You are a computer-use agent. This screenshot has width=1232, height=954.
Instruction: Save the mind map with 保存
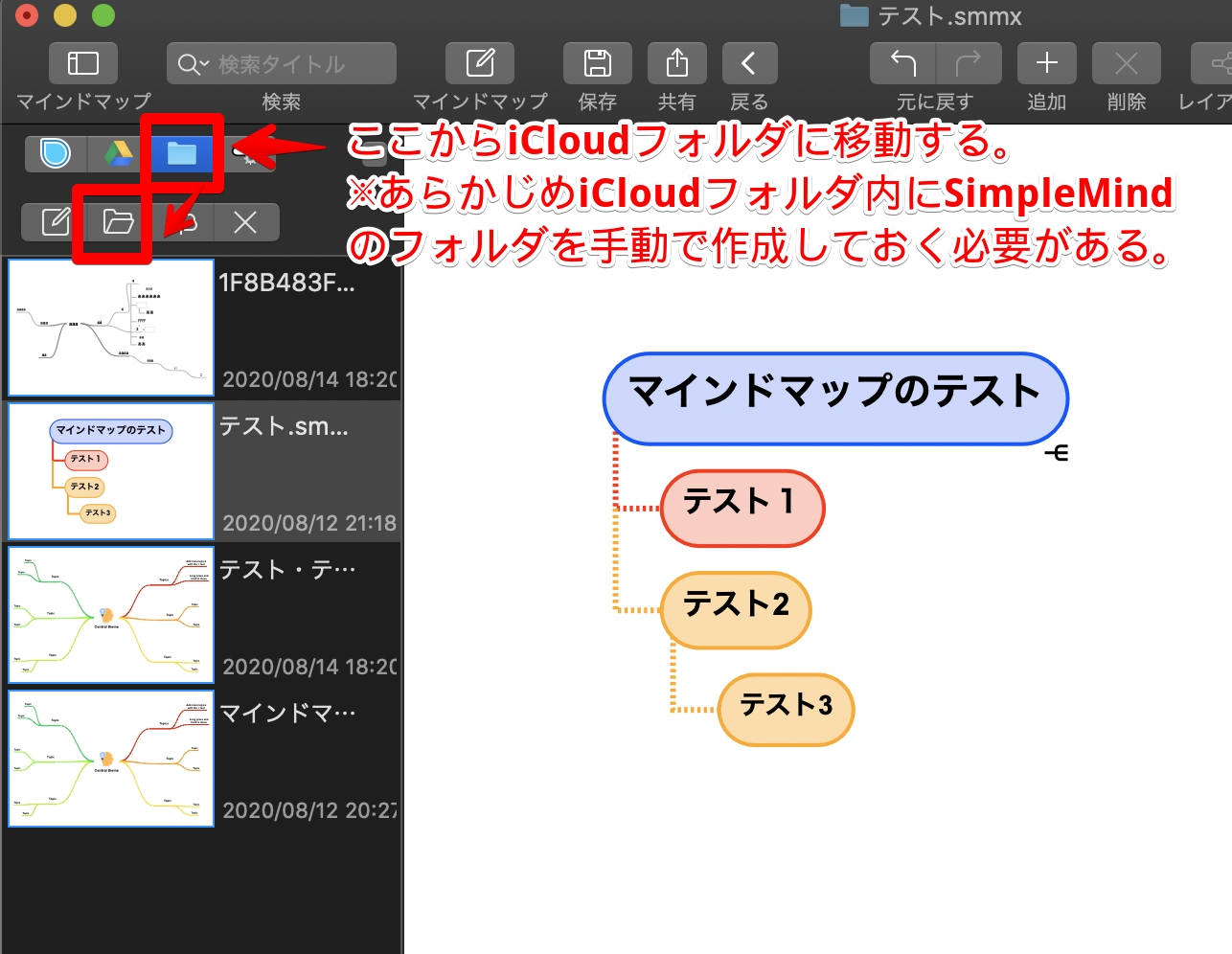(x=597, y=64)
